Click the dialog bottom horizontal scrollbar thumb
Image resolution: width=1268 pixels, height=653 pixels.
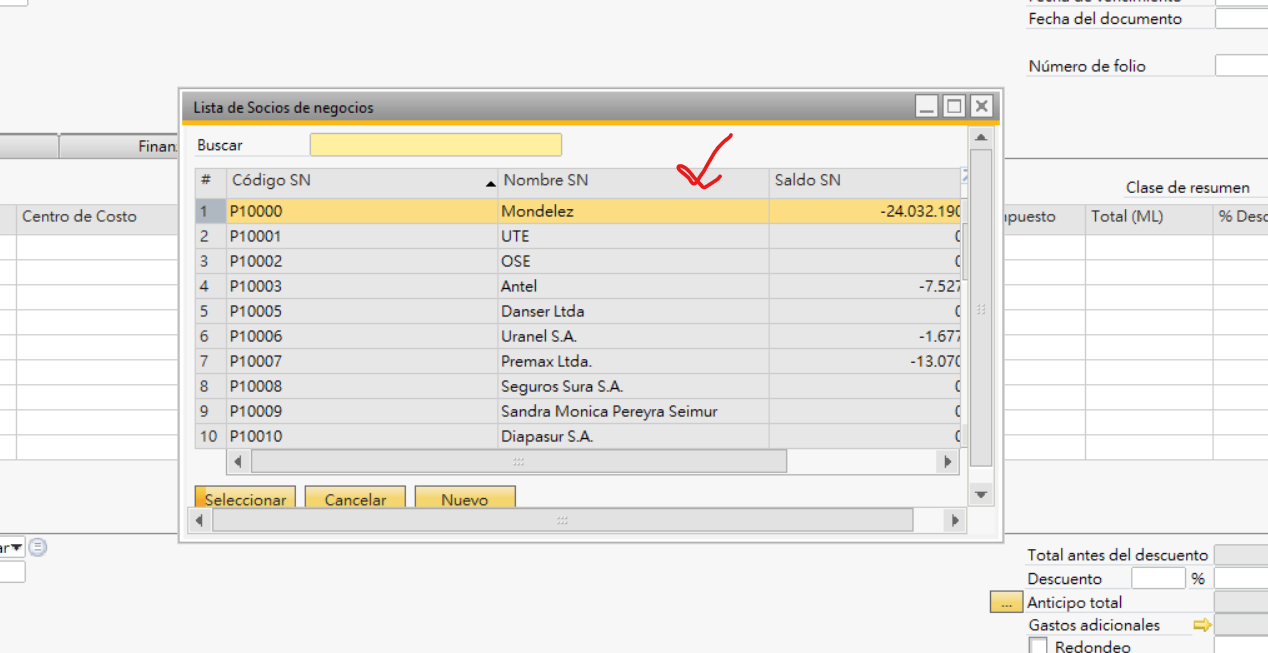(x=562, y=520)
